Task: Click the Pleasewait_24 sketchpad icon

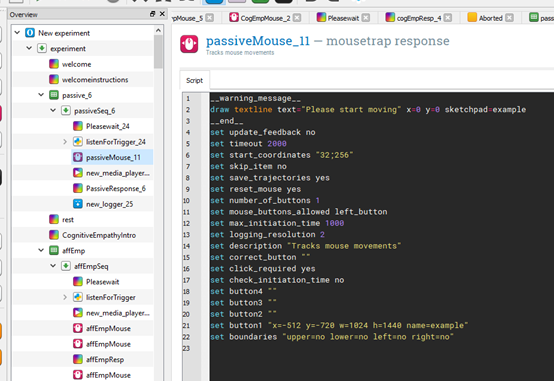Action: coord(78,126)
